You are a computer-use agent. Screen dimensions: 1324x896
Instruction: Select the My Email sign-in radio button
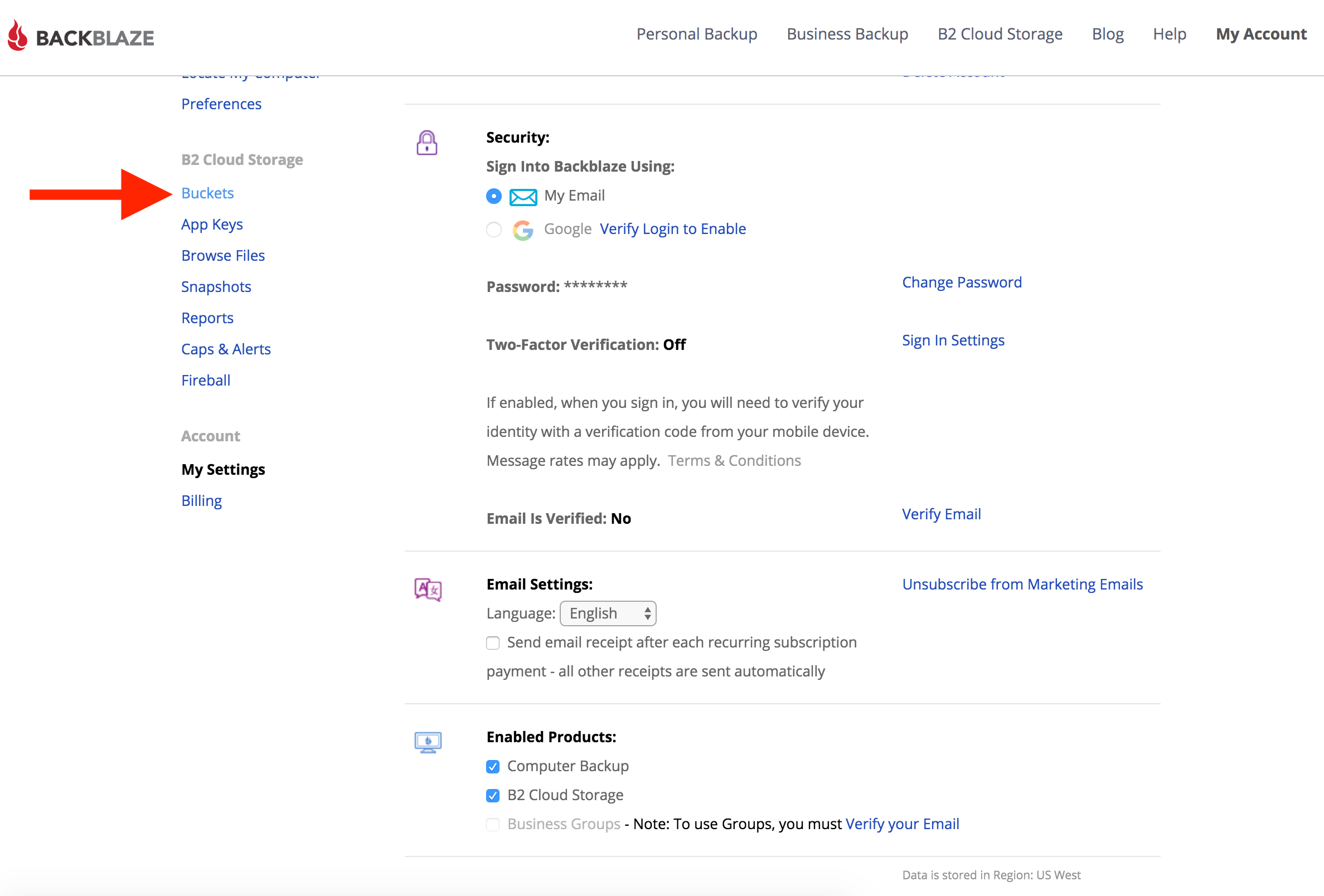494,197
